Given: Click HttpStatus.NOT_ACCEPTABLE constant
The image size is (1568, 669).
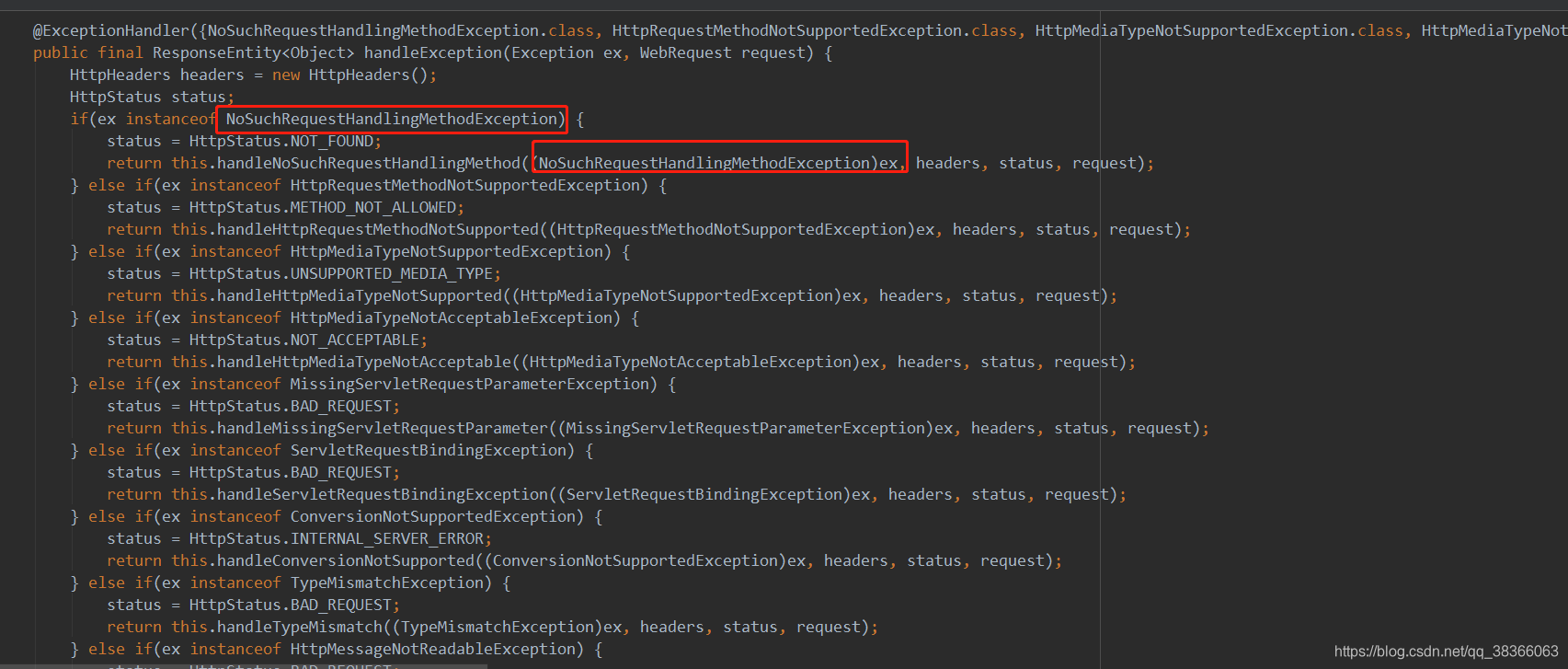Looking at the screenshot, I should (x=303, y=340).
